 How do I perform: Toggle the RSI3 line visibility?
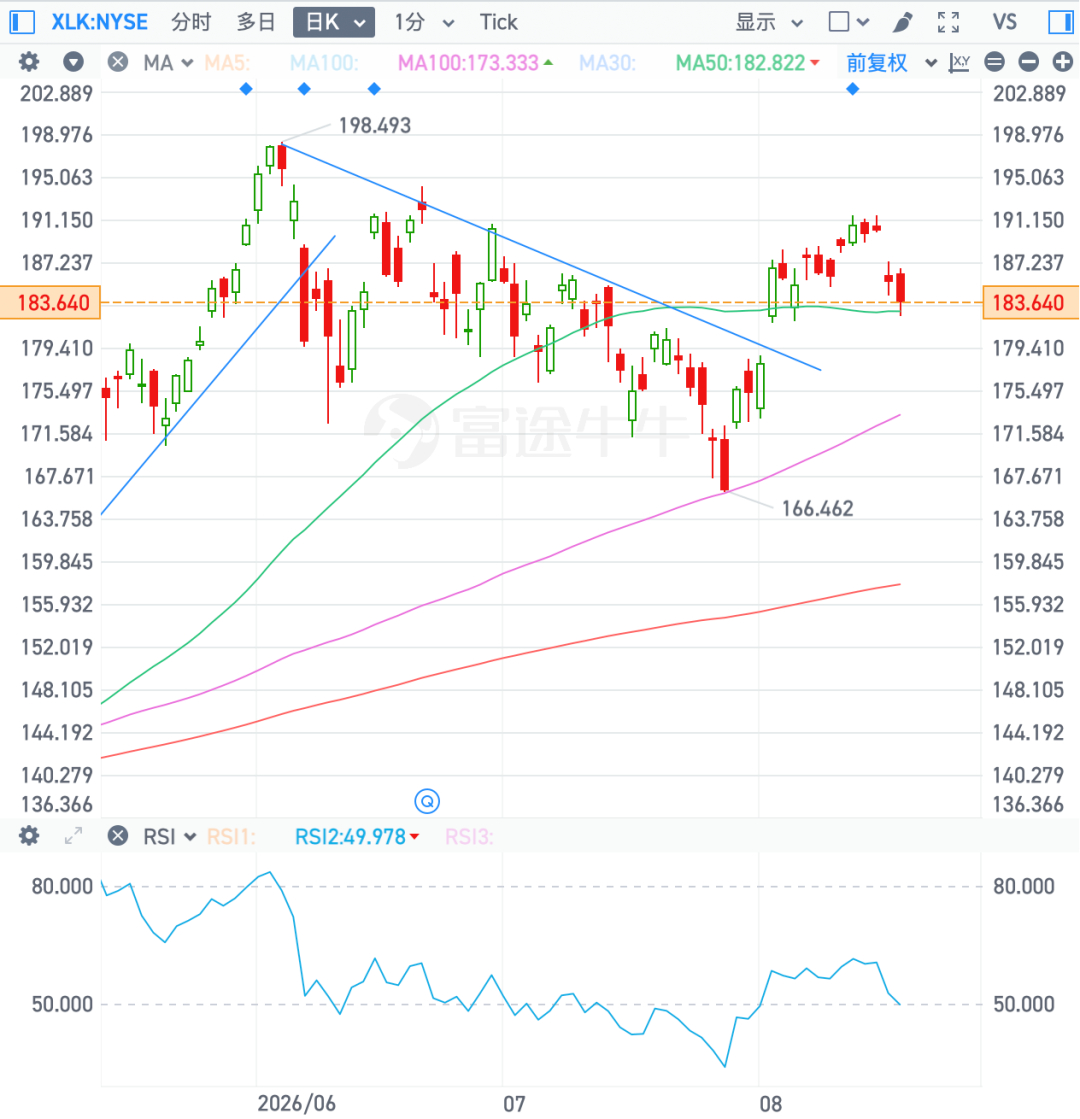click(469, 836)
